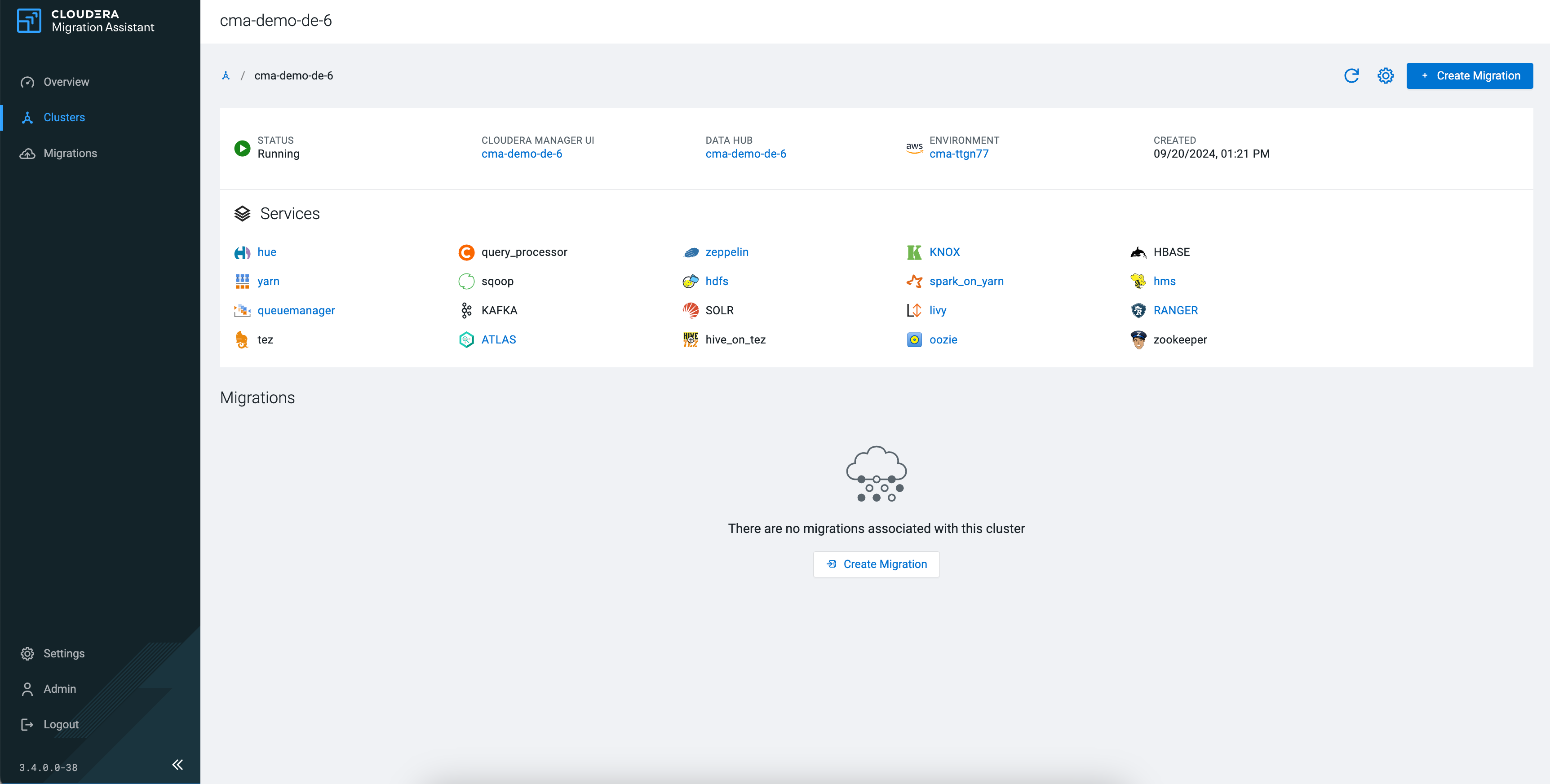
Task: Select Clusters in the sidebar
Action: pos(64,117)
